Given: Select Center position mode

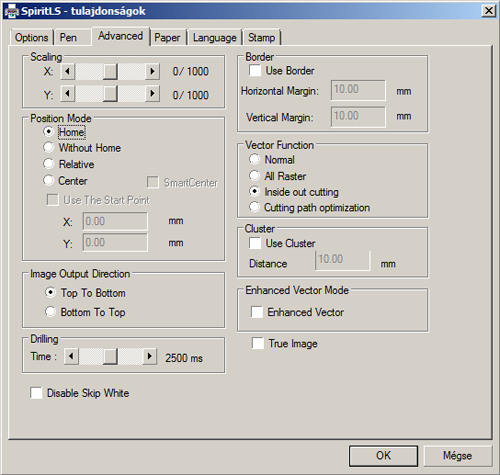Looking at the screenshot, I should [65, 181].
